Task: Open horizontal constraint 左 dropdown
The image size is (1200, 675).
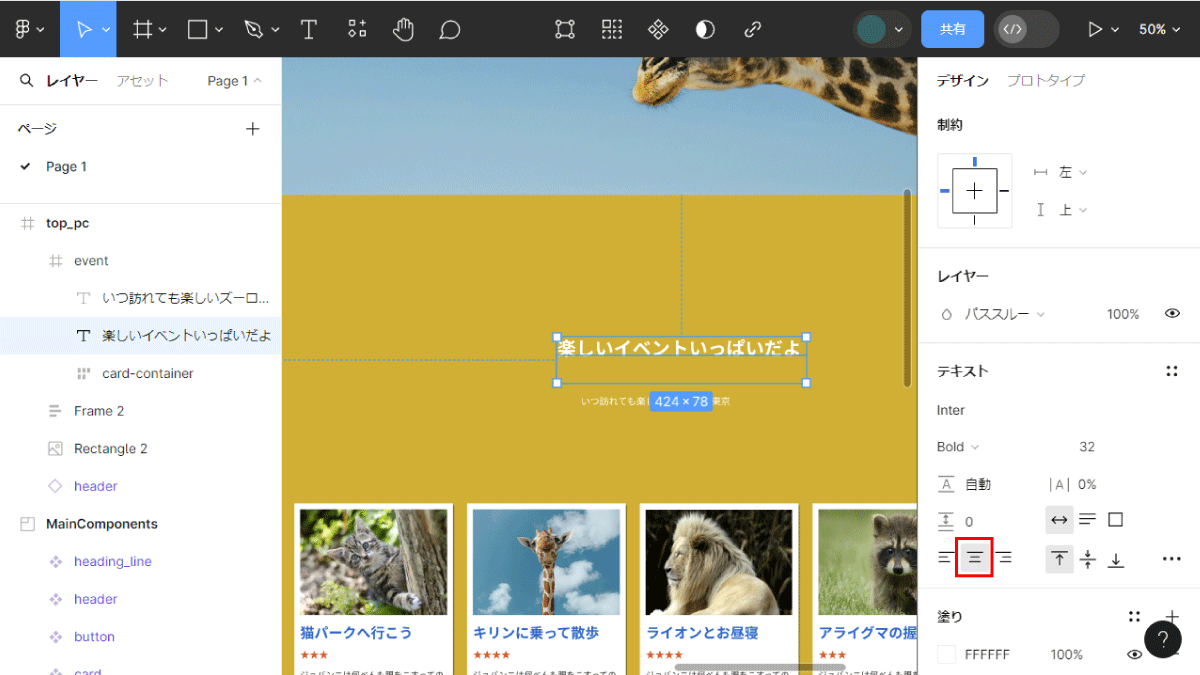Action: click(1072, 172)
